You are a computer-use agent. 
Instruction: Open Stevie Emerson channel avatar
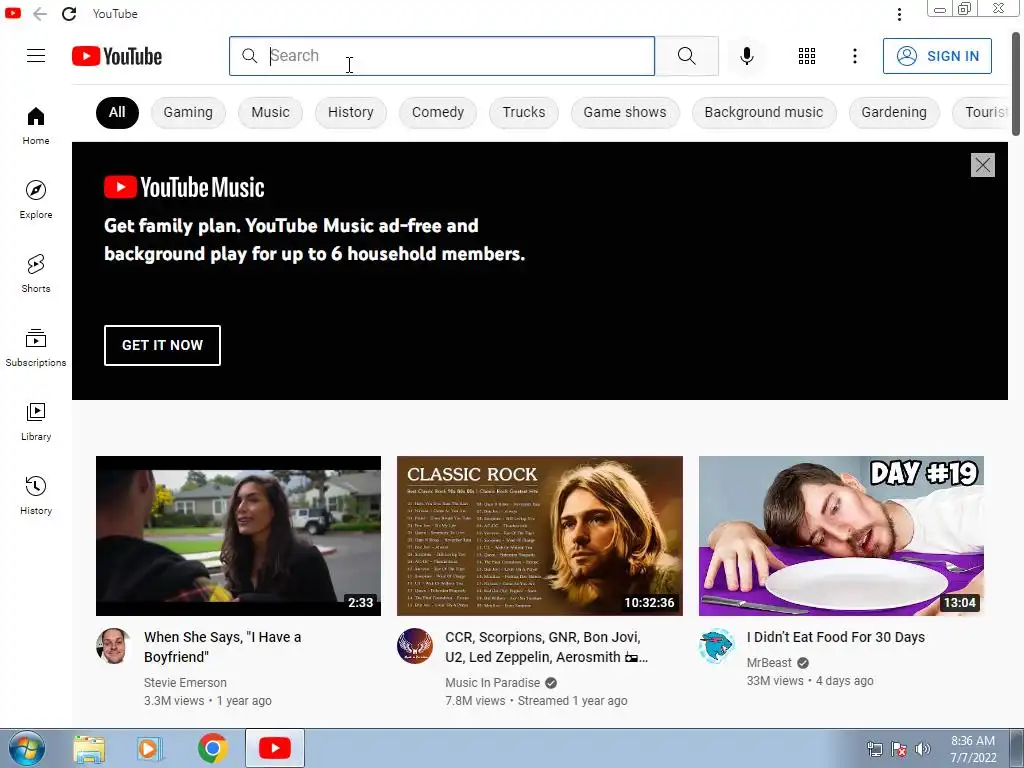(114, 646)
